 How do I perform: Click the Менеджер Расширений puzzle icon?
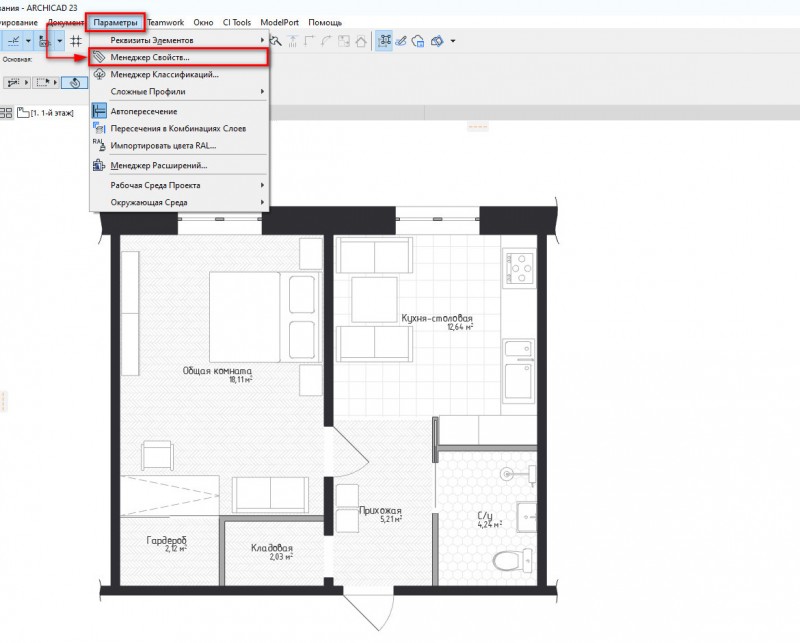(99, 165)
